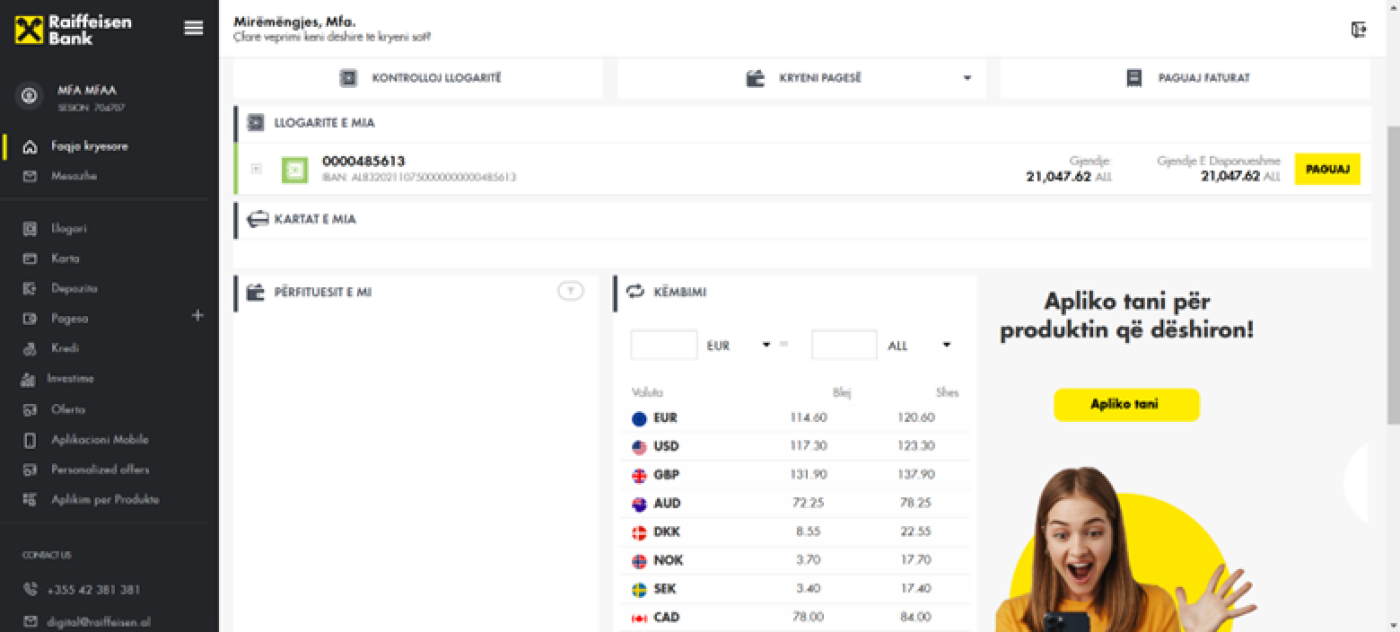
Task: Click the Gjendje balance 21,047.62 ALL
Action: pyautogui.click(x=1068, y=176)
